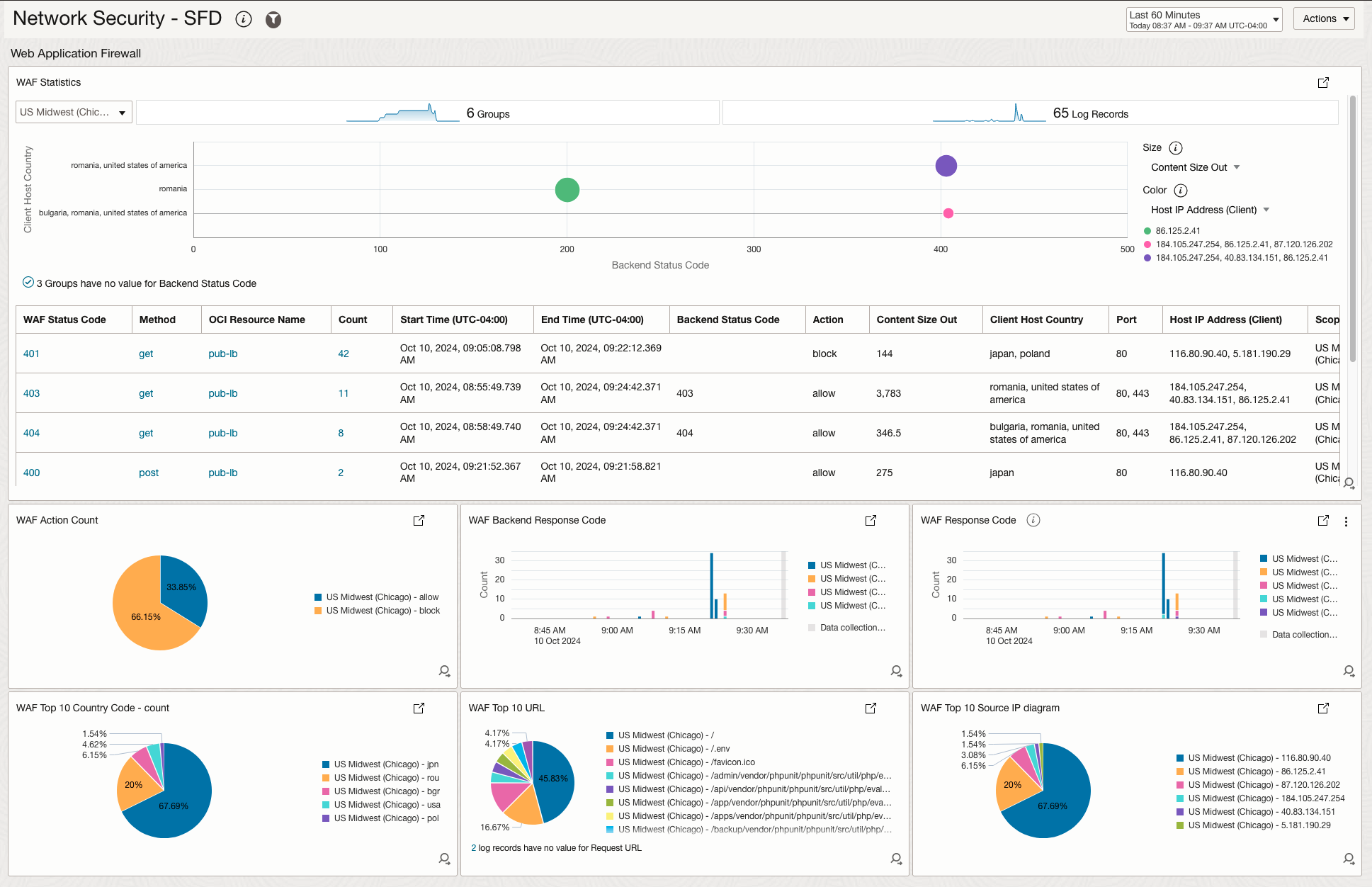The width and height of the screenshot is (1372, 887).
Task: Open the three-dot menu on WAF Response Code widget
Action: [x=1347, y=521]
